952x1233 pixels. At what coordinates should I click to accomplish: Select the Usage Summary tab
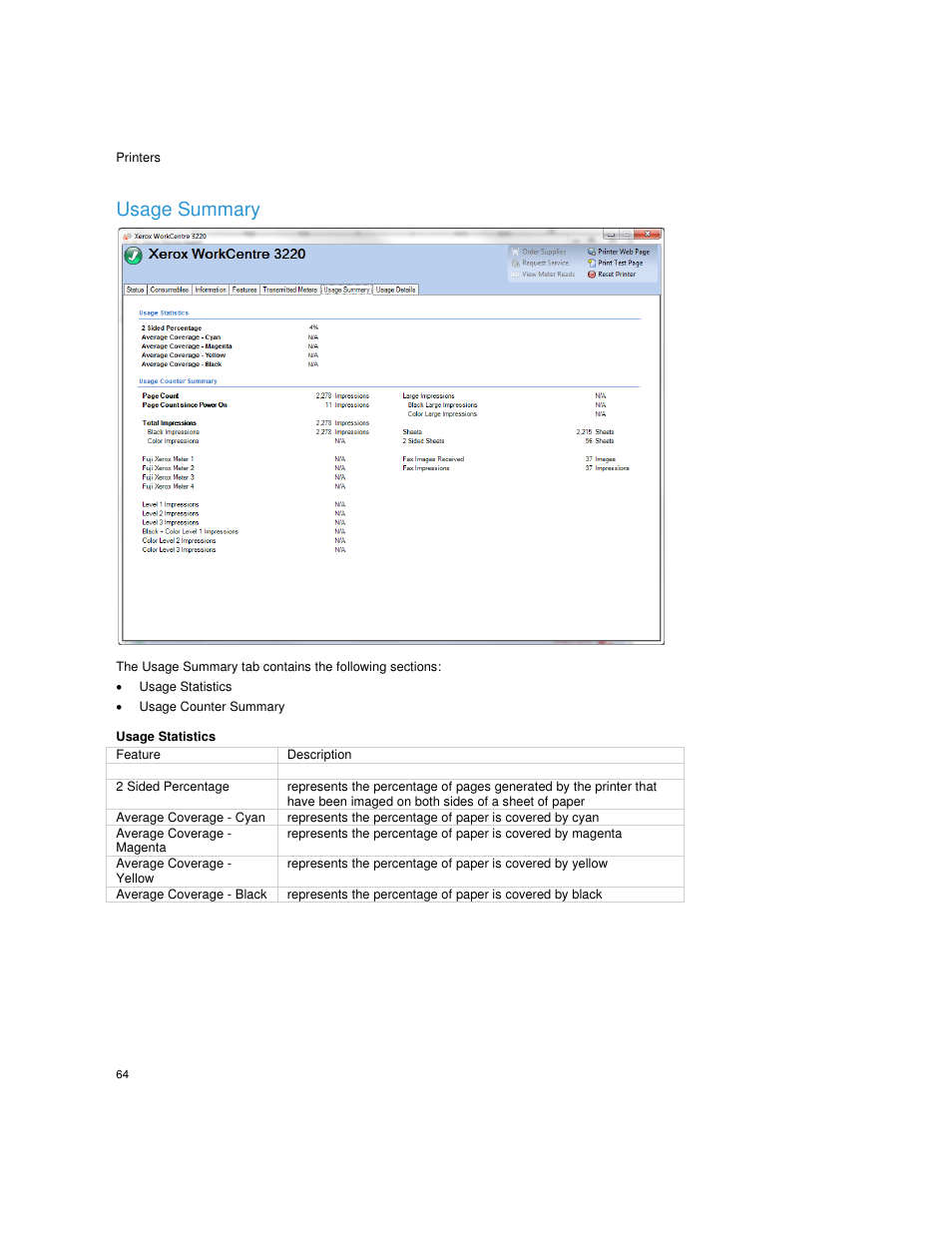pyautogui.click(x=346, y=290)
